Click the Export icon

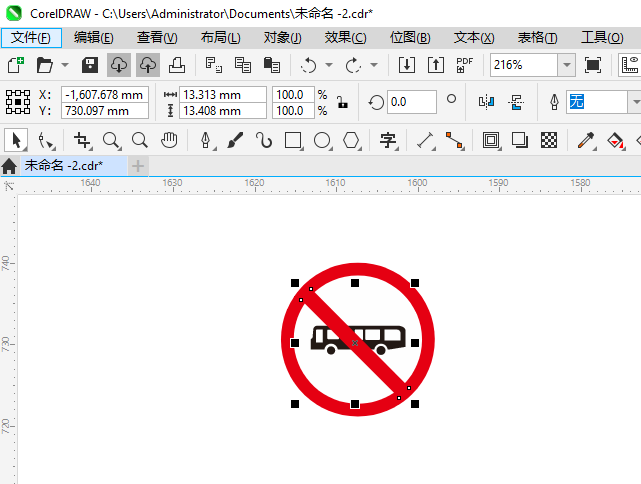[x=436, y=65]
